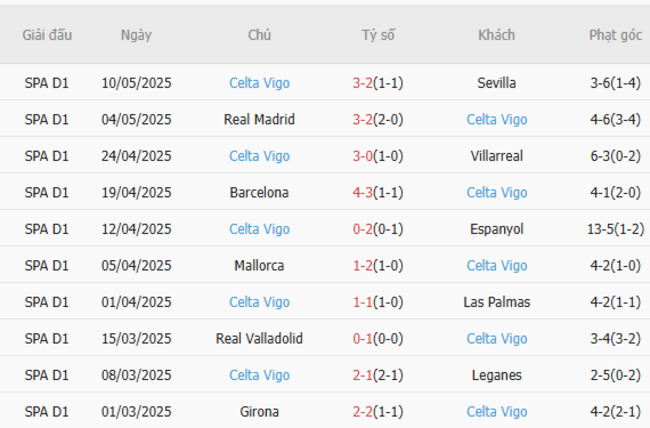Click the "Giải đấu" column header
This screenshot has width=650, height=428.
point(47,35)
